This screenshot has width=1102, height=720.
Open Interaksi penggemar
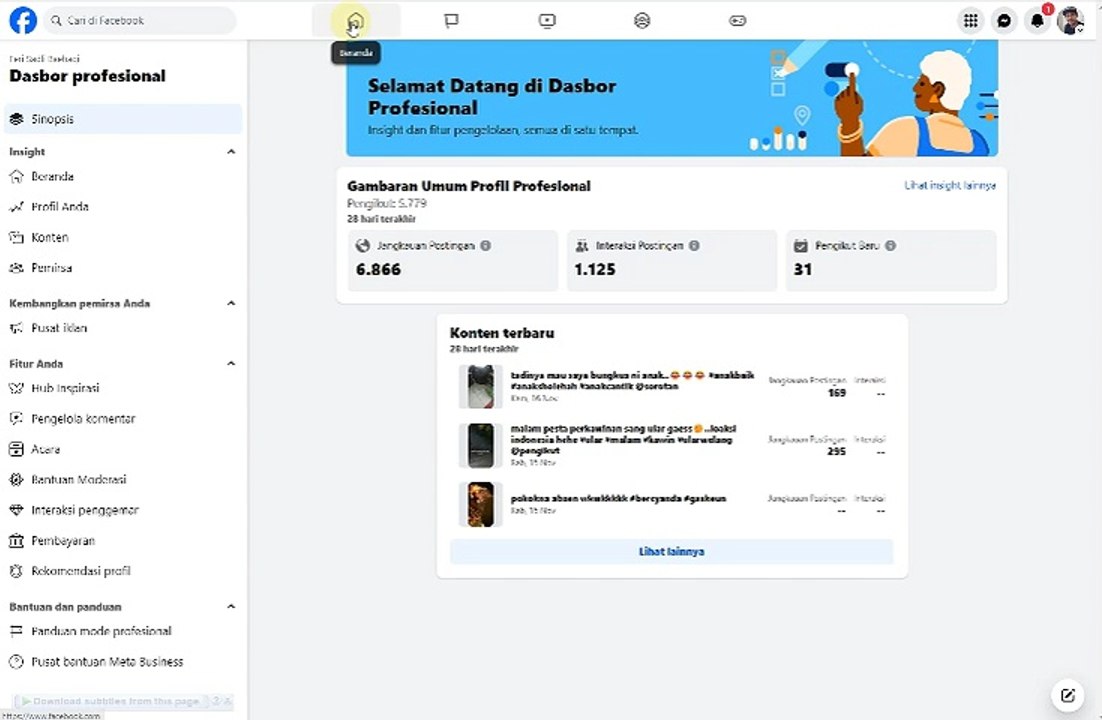tap(124, 510)
